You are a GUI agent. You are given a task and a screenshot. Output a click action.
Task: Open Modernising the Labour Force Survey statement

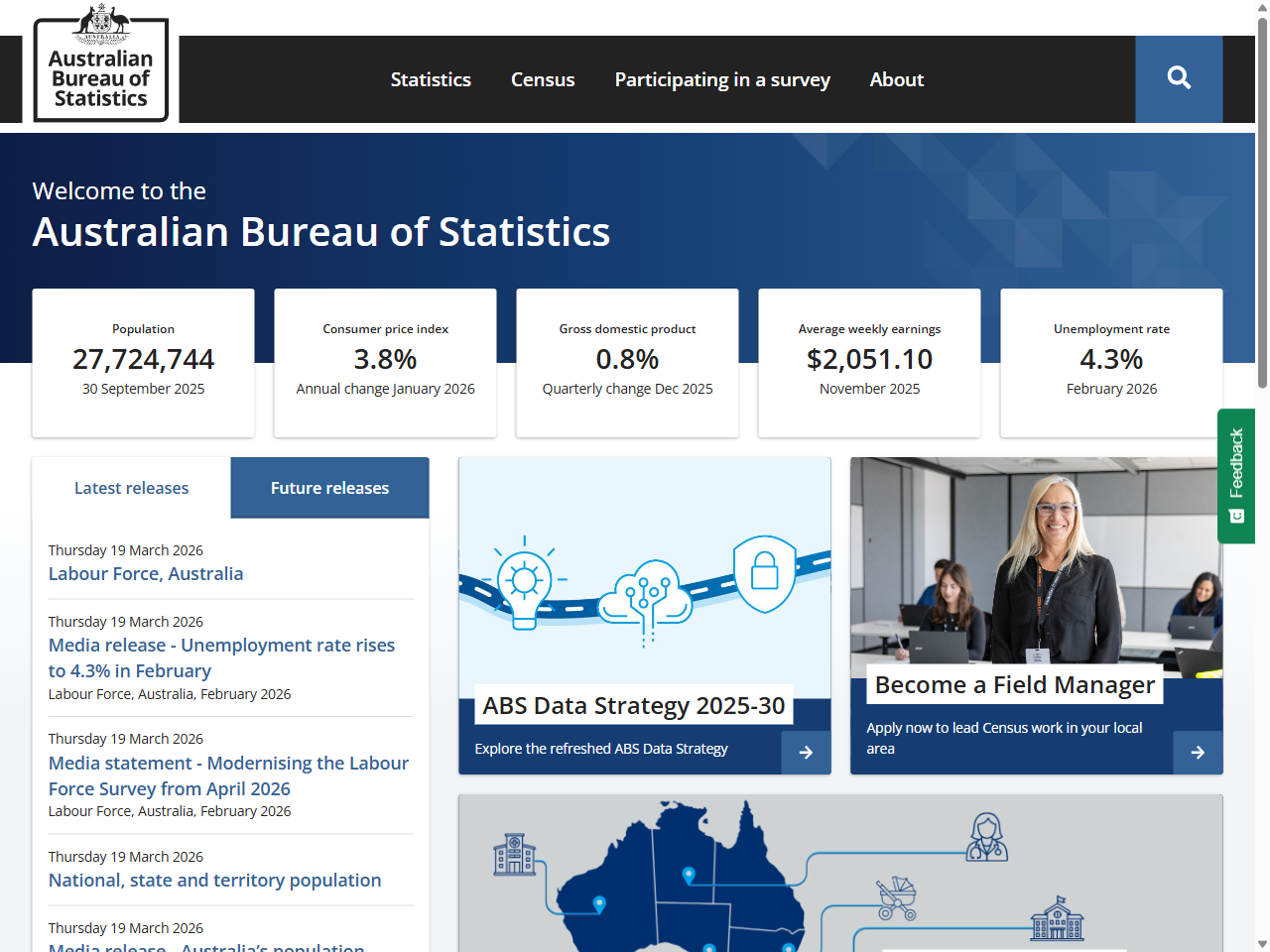(228, 775)
